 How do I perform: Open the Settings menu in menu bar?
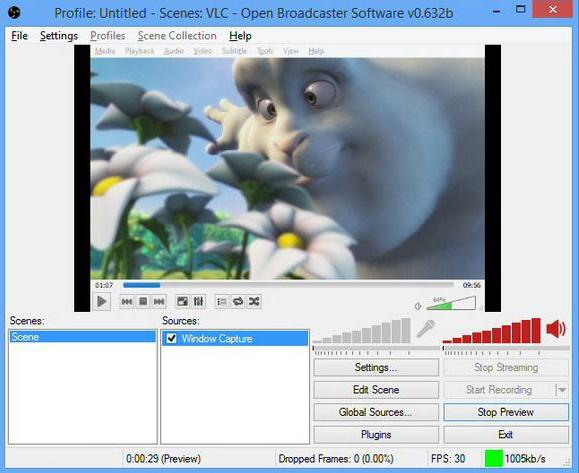point(59,36)
